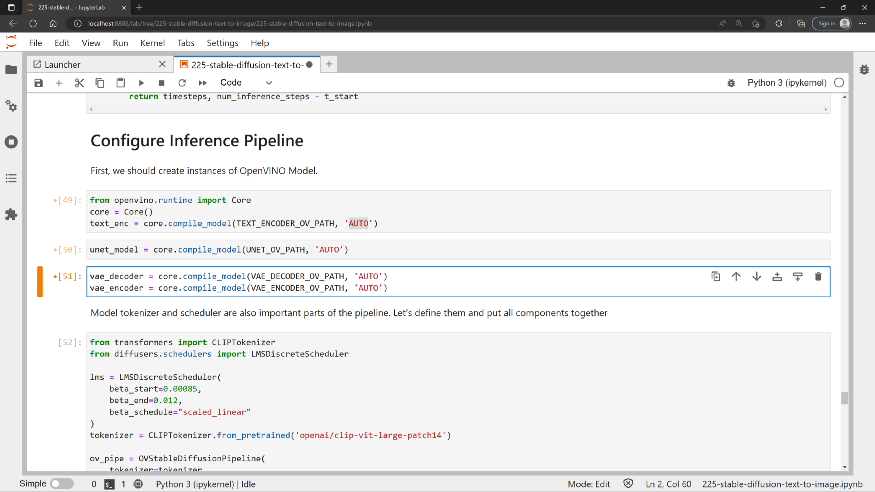This screenshot has height=492, width=875.
Task: Move the selected cell up
Action: 736,277
